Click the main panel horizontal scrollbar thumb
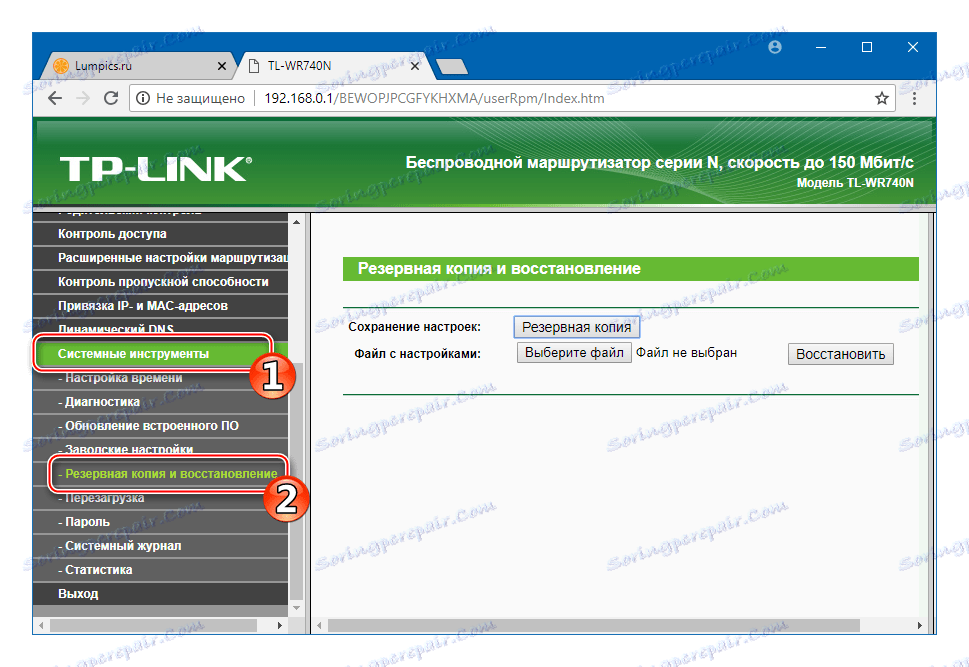 coord(594,626)
